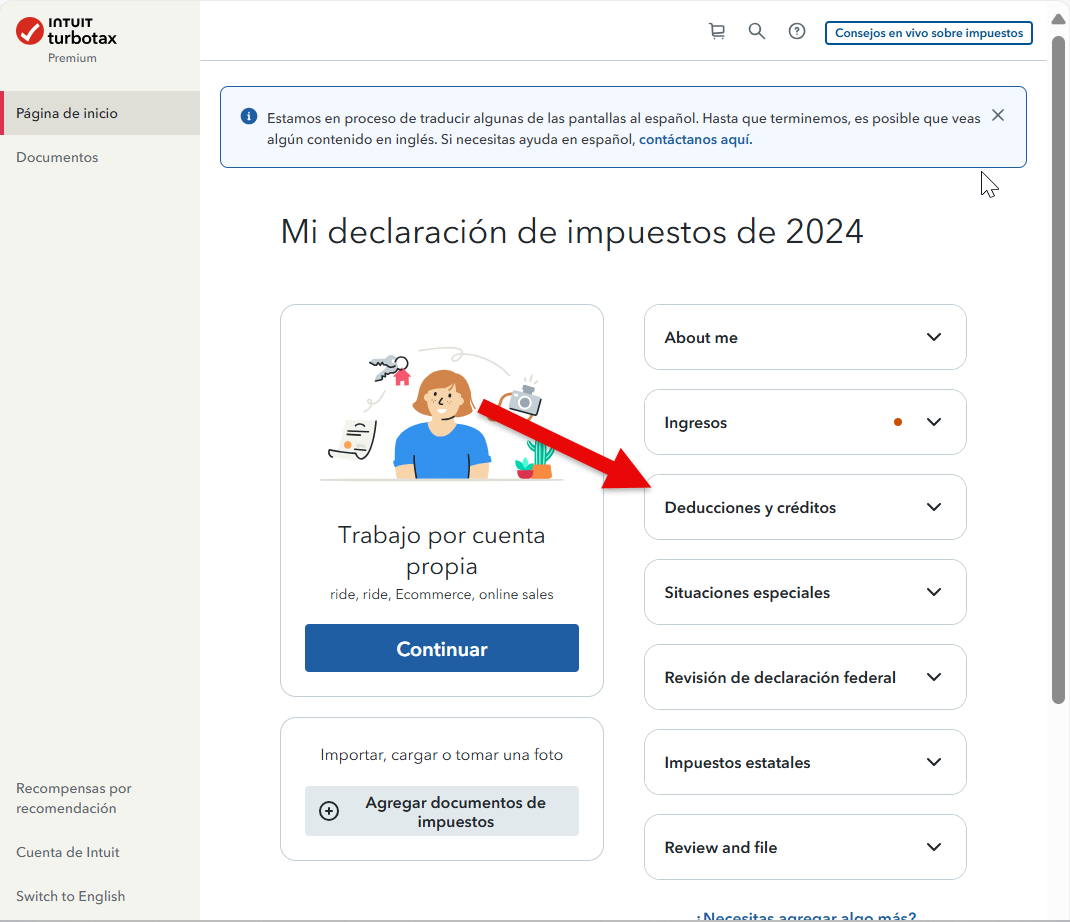Dismiss the translation notice banner
Screen dimensions: 1070x922
tap(997, 115)
